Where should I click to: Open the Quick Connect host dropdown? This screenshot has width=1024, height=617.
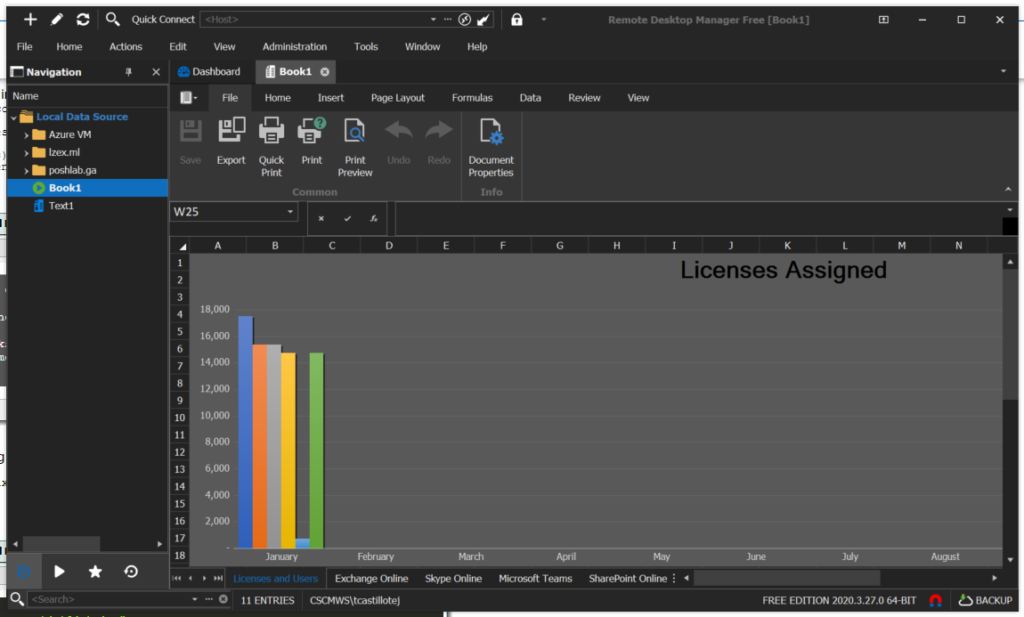[433, 19]
